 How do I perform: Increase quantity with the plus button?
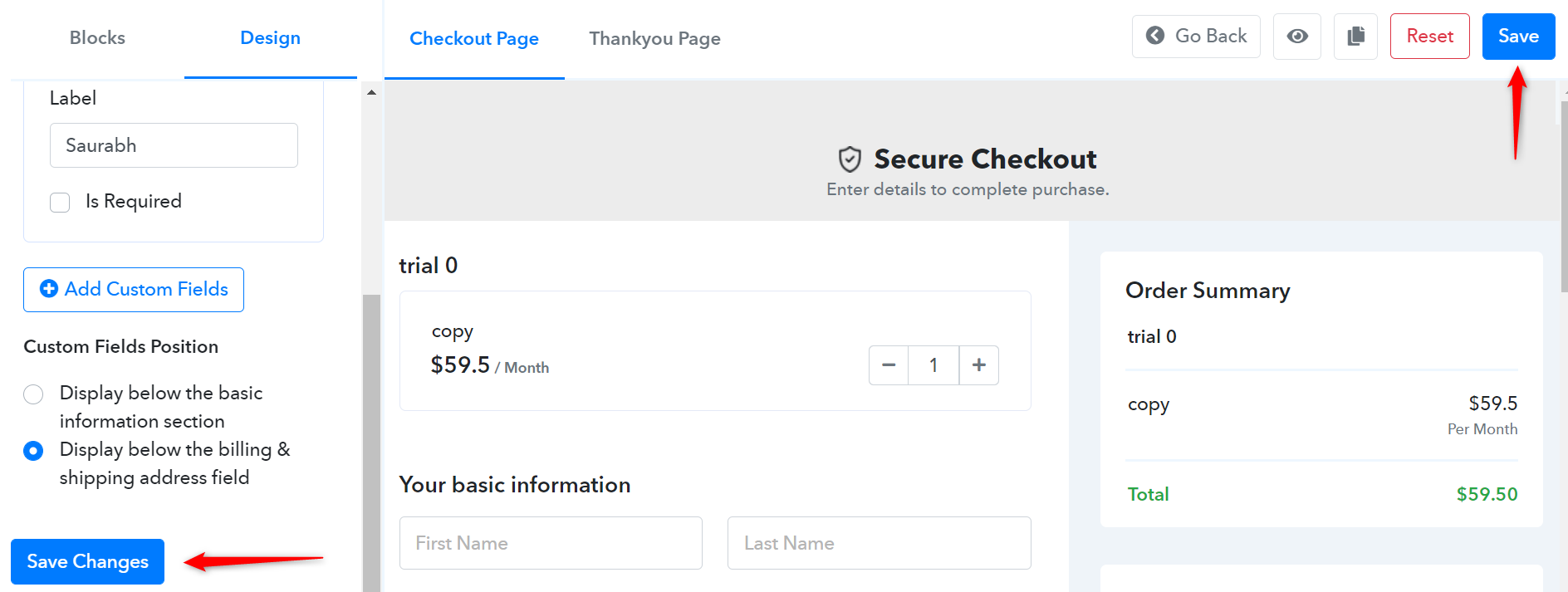pos(979,365)
